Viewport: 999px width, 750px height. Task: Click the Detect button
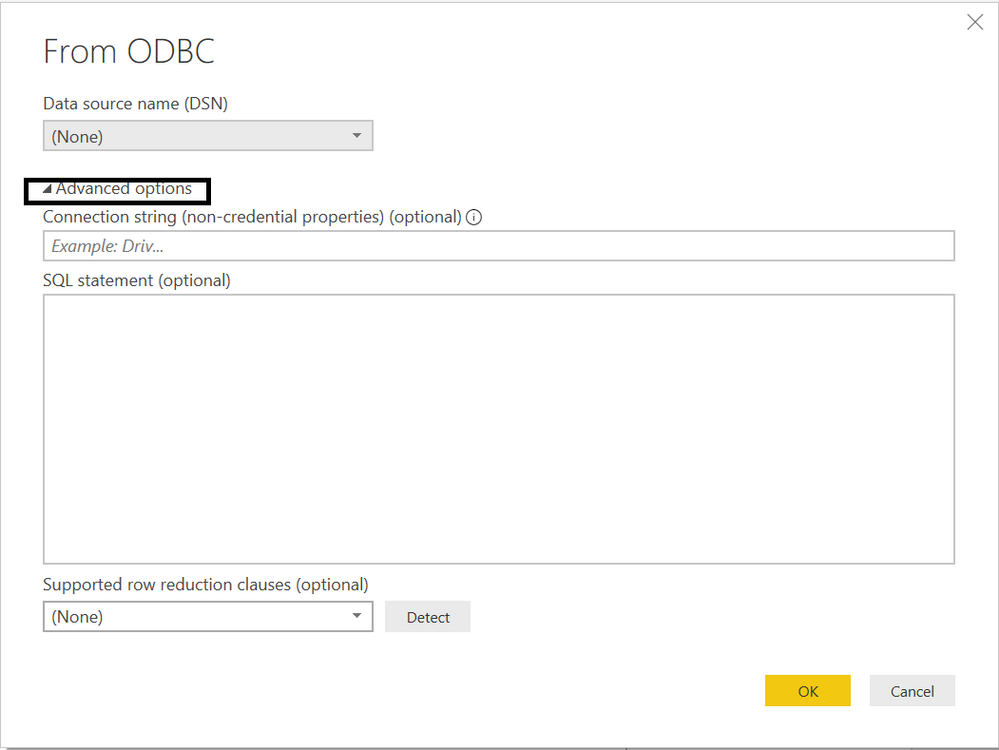coord(428,617)
